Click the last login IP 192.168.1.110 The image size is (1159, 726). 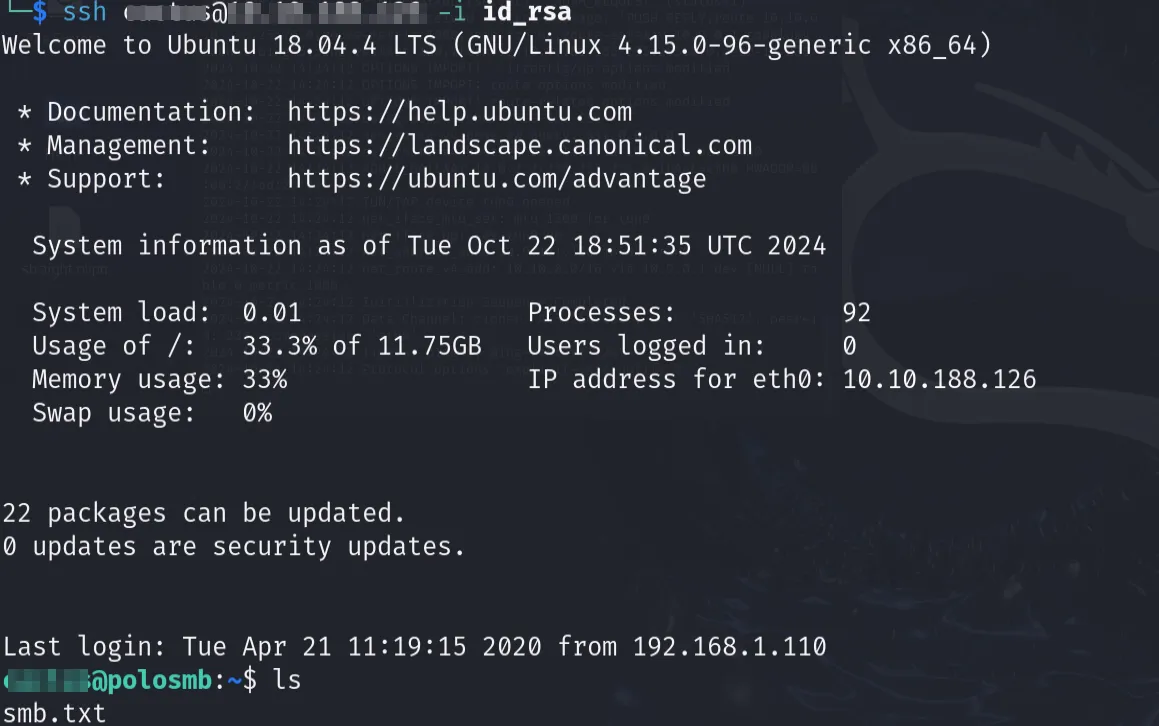(x=729, y=647)
